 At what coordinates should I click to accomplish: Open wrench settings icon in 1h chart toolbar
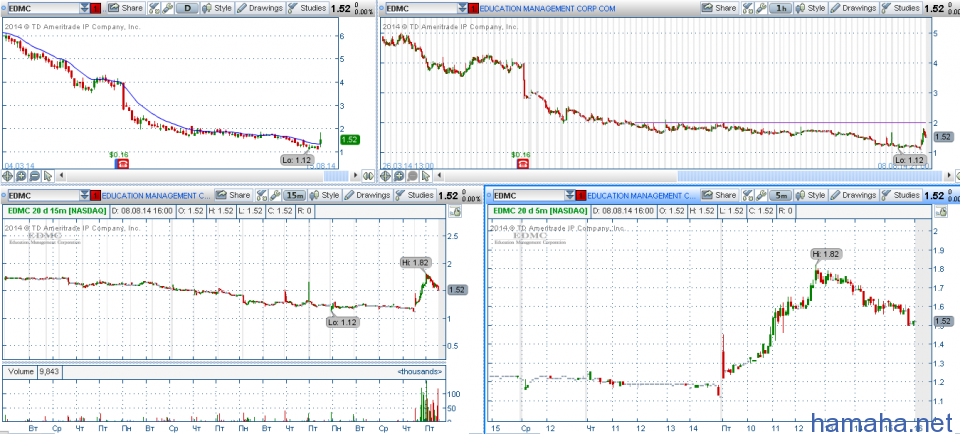[760, 9]
